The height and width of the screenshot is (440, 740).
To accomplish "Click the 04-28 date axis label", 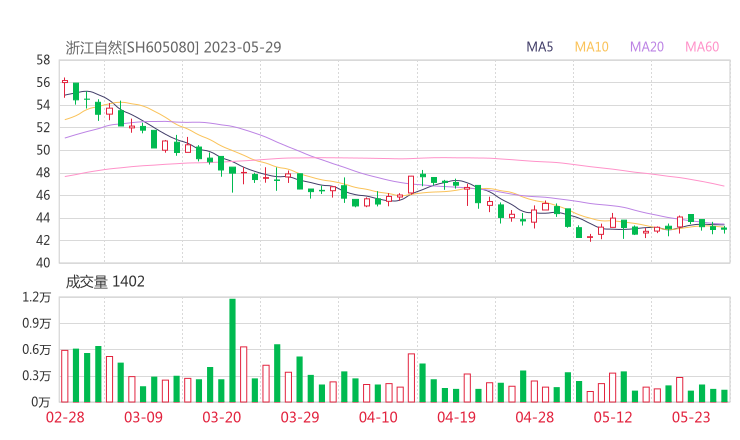I will [535, 417].
